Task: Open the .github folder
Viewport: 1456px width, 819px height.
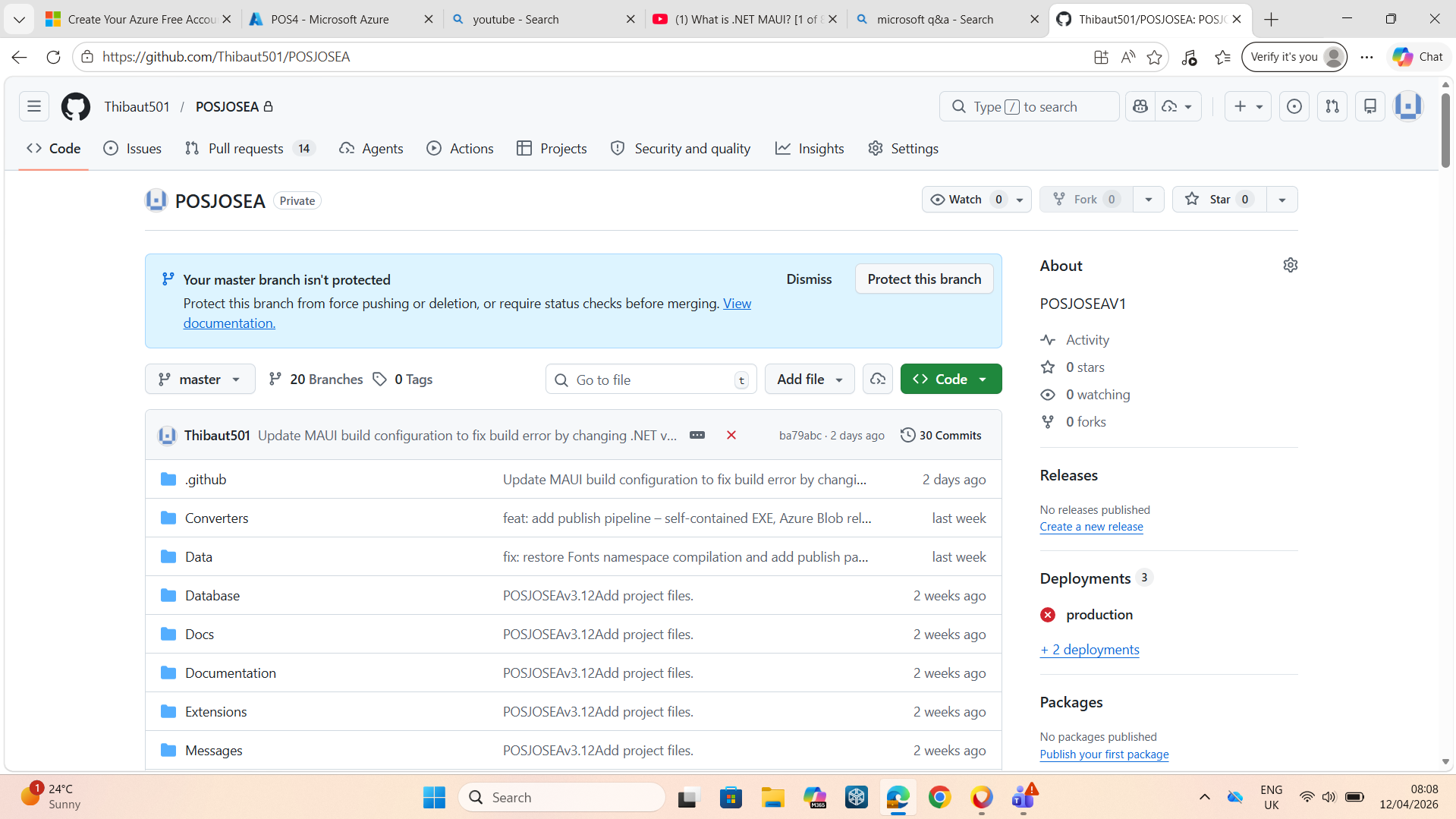Action: coord(206,480)
